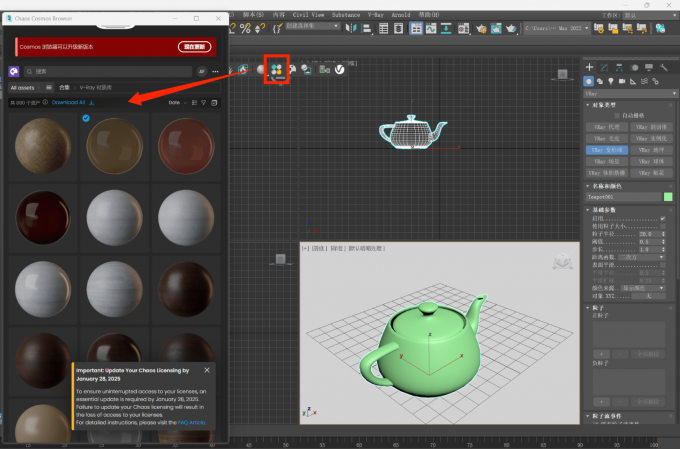
Task: Open the Date sort dropdown in Cosmos
Action: [x=177, y=103]
